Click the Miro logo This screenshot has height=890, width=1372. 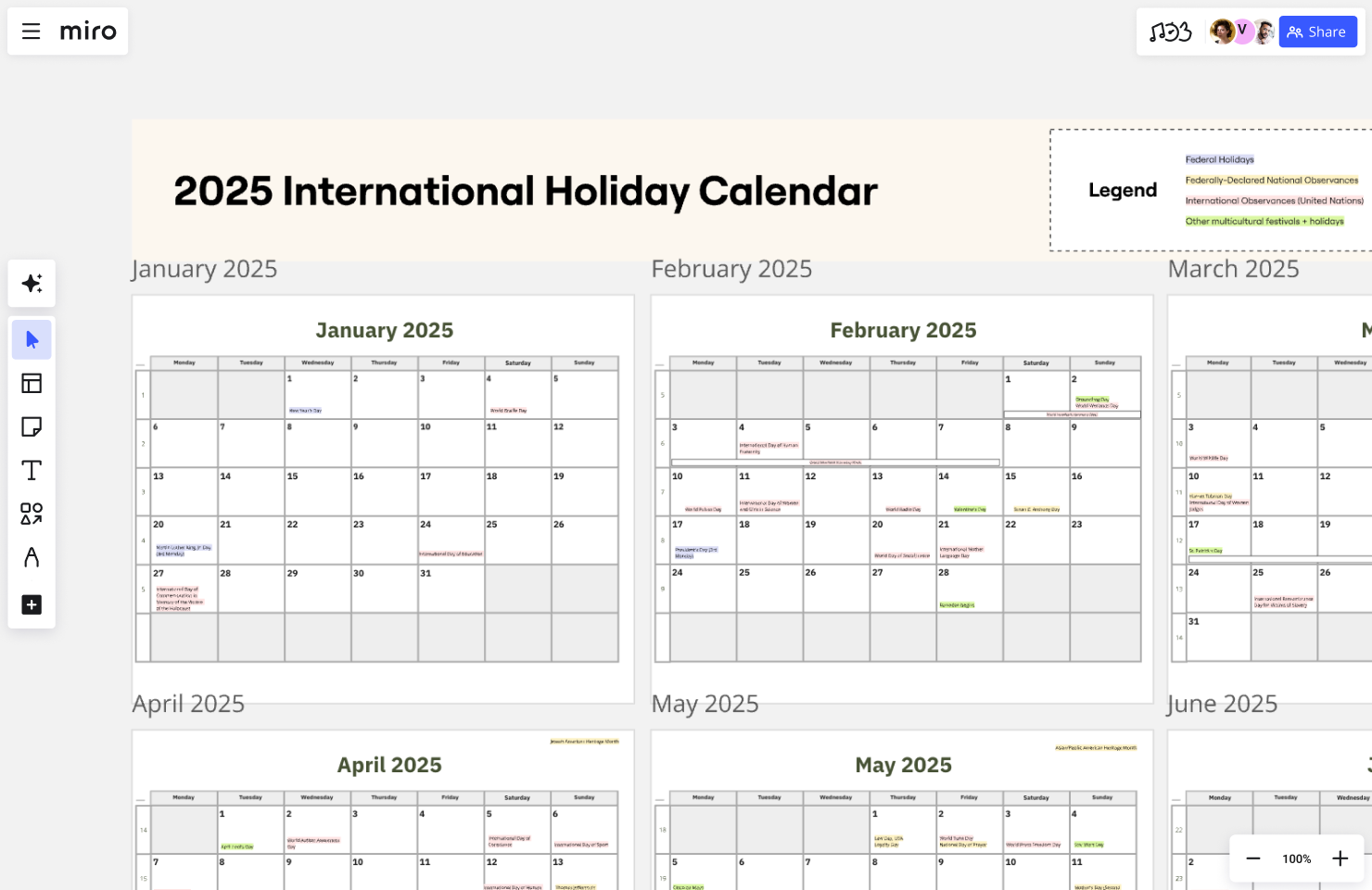coord(88,32)
